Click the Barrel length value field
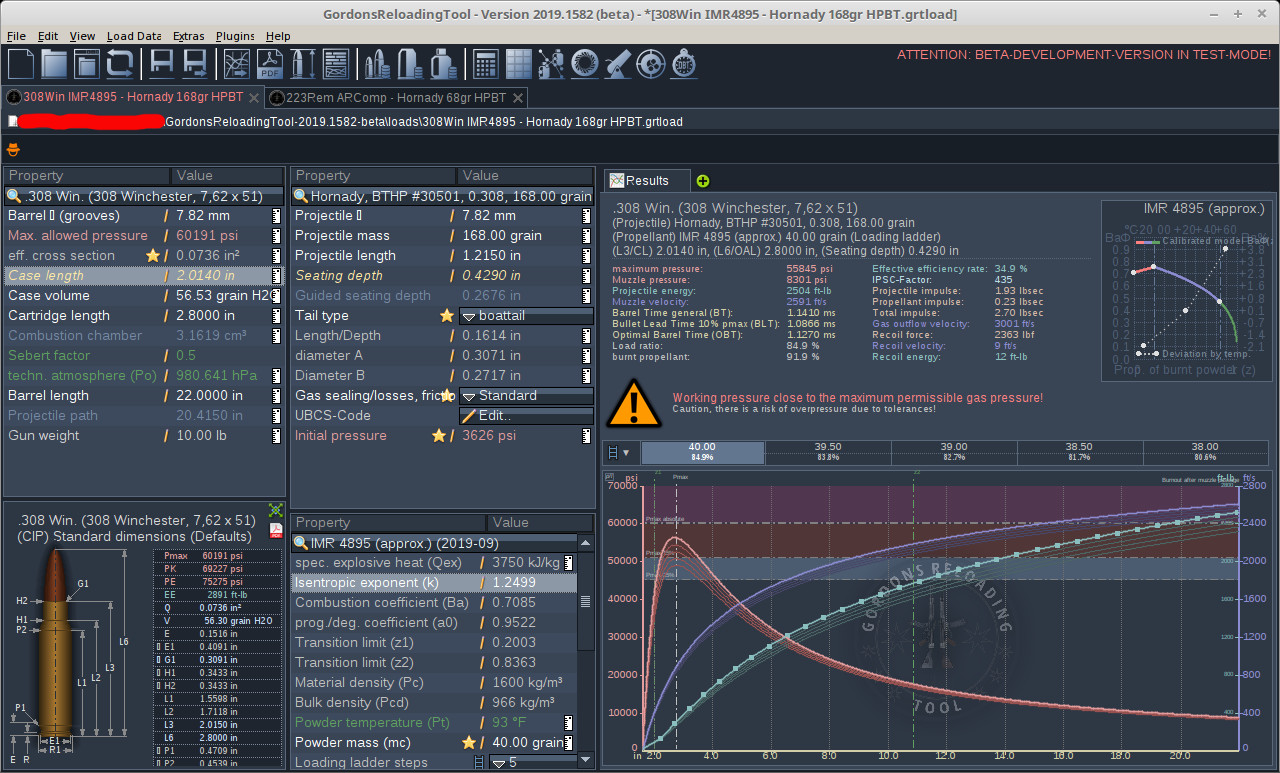This screenshot has width=1280, height=773. (x=217, y=396)
